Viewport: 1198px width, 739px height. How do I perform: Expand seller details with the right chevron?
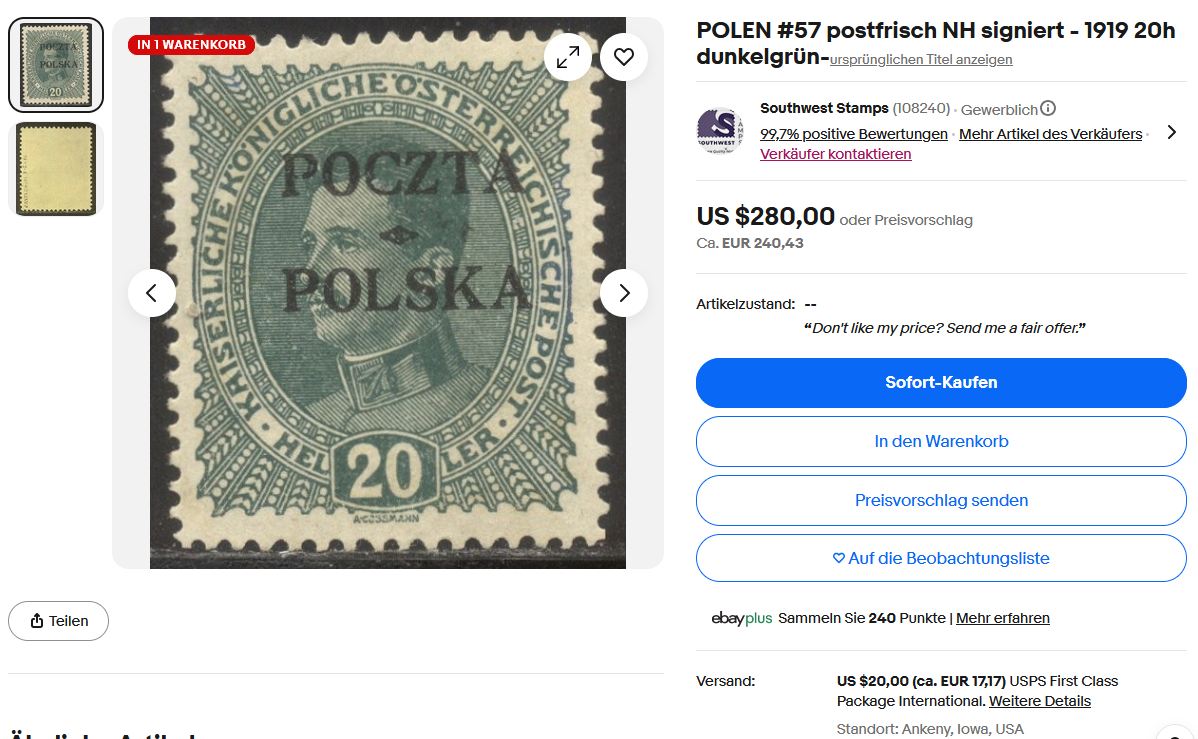(x=1172, y=132)
